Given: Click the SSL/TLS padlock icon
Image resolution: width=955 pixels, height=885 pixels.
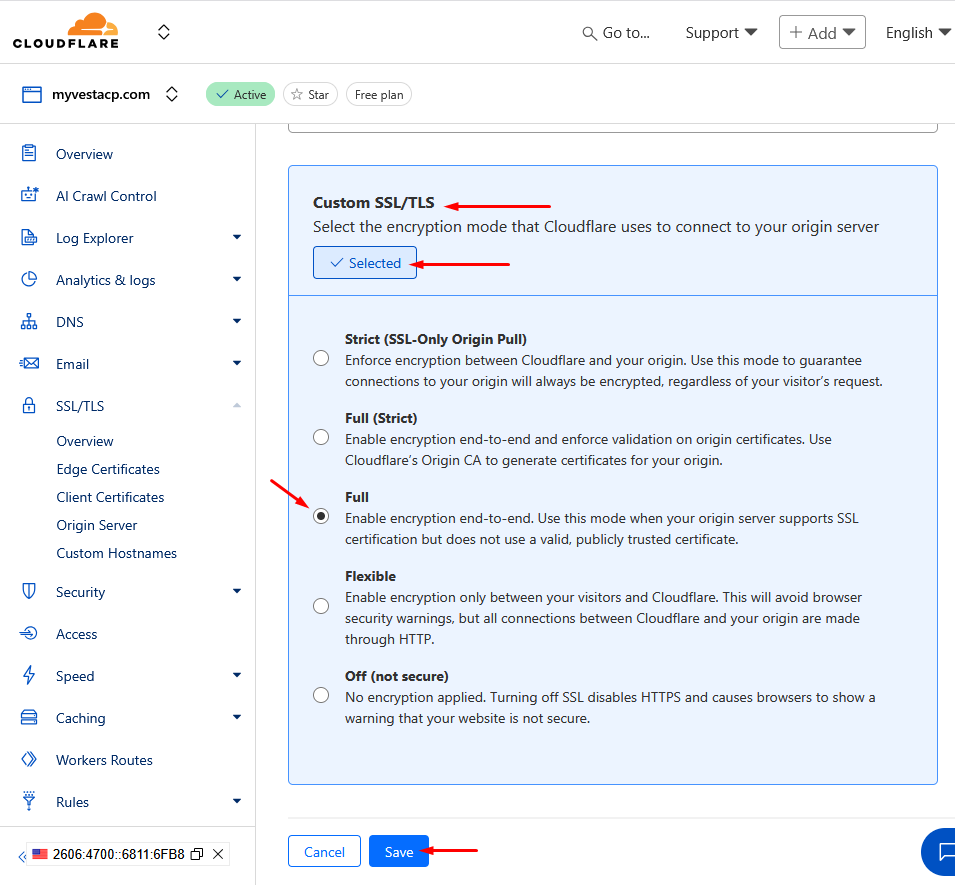Looking at the screenshot, I should (x=29, y=406).
